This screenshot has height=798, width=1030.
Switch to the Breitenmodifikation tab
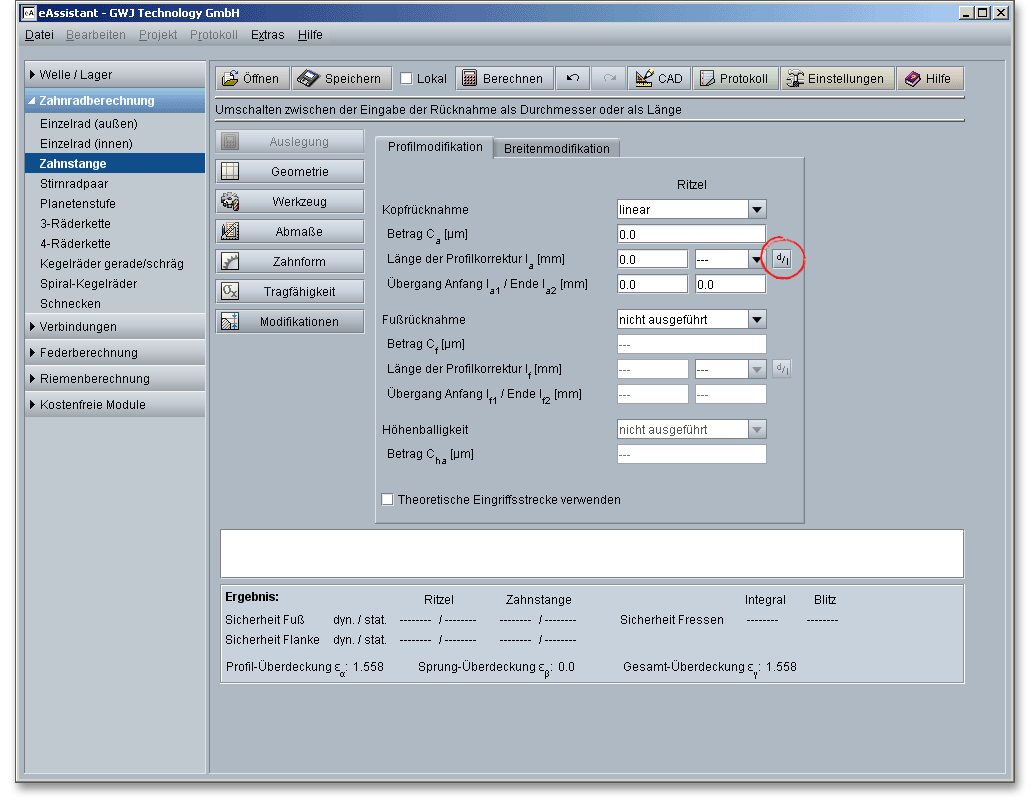[x=556, y=148]
